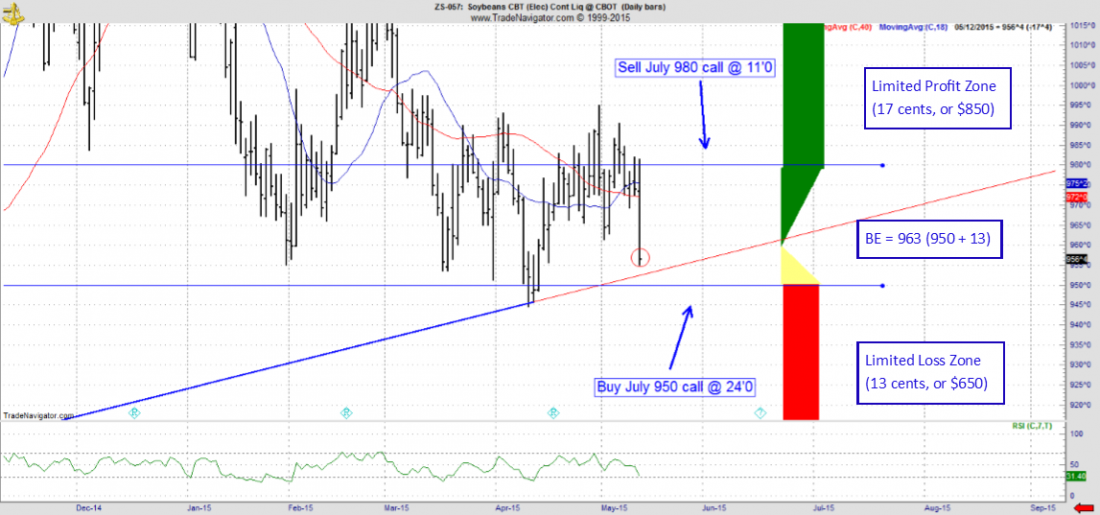This screenshot has width=1100, height=515.
Task: Click the endpoint dot of the 950 horizontal line
Action: click(x=883, y=286)
